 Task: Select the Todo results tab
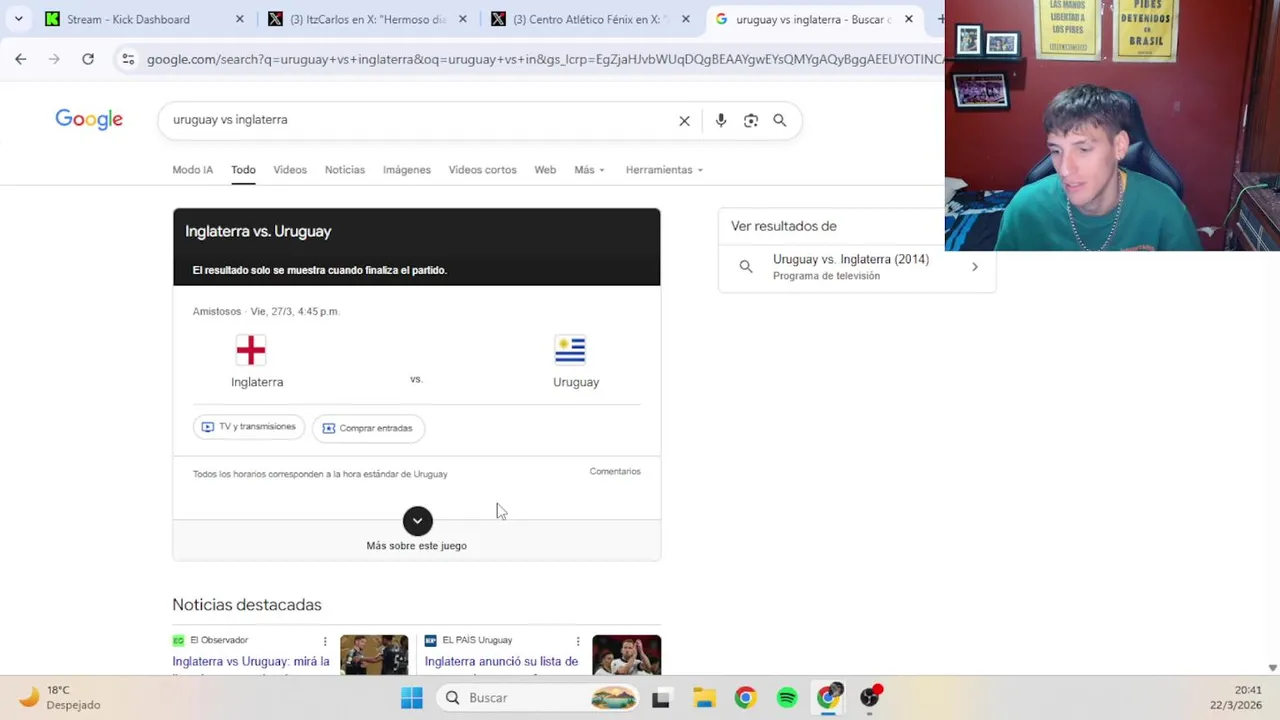[x=243, y=170]
